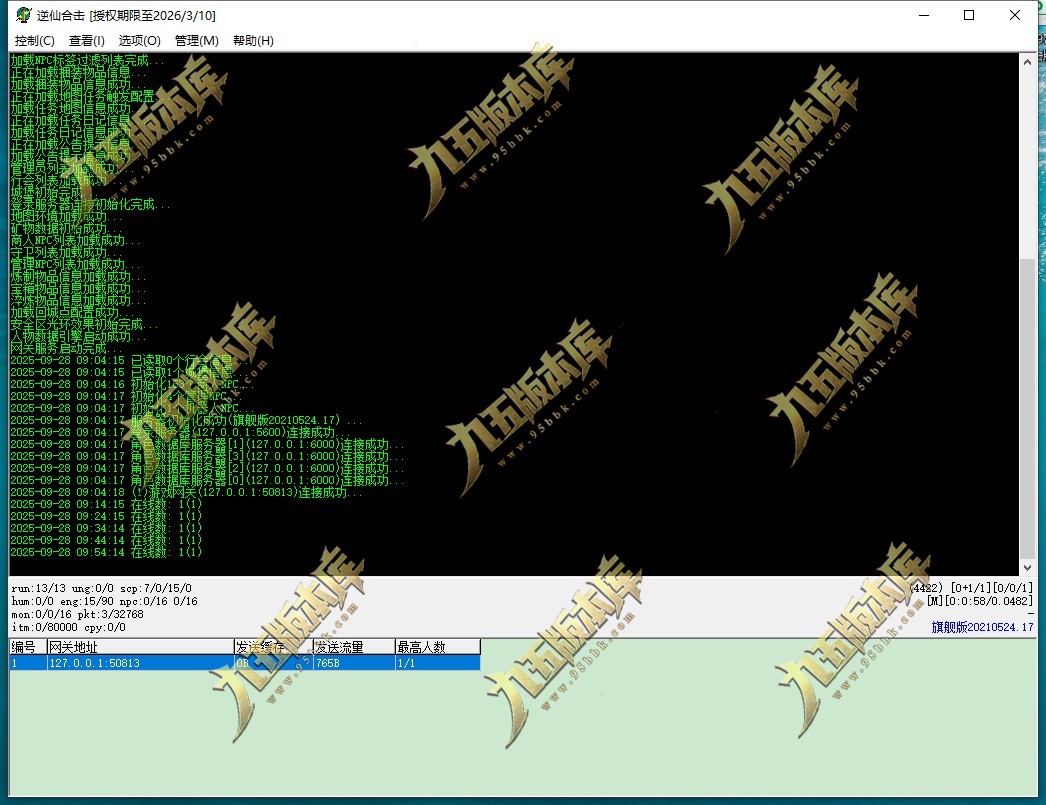This screenshot has width=1046, height=805.
Task: Click the mon:0/0/16 status text
Action: 41,614
